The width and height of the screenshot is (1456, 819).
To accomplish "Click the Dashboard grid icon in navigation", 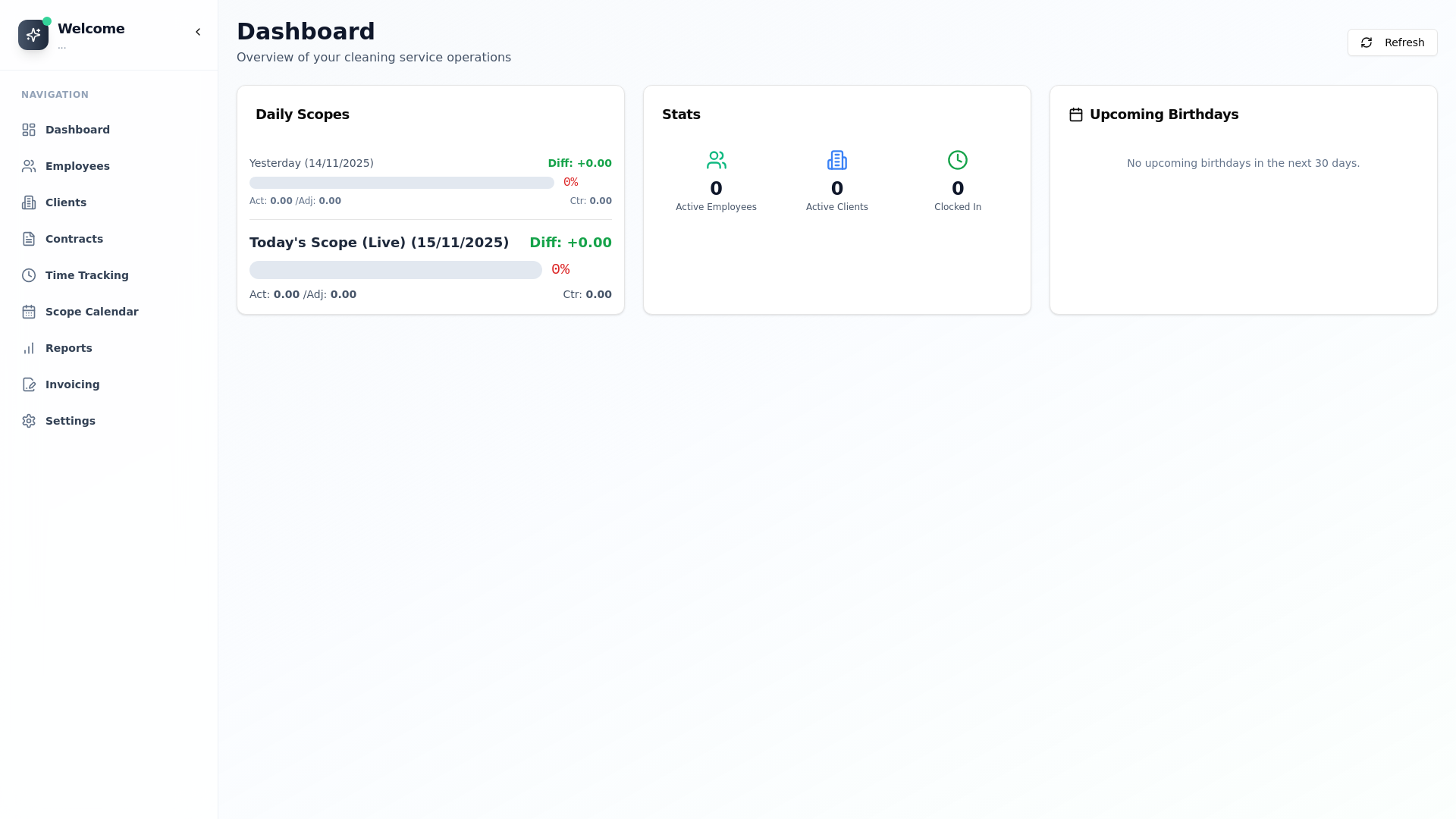I will [x=29, y=130].
